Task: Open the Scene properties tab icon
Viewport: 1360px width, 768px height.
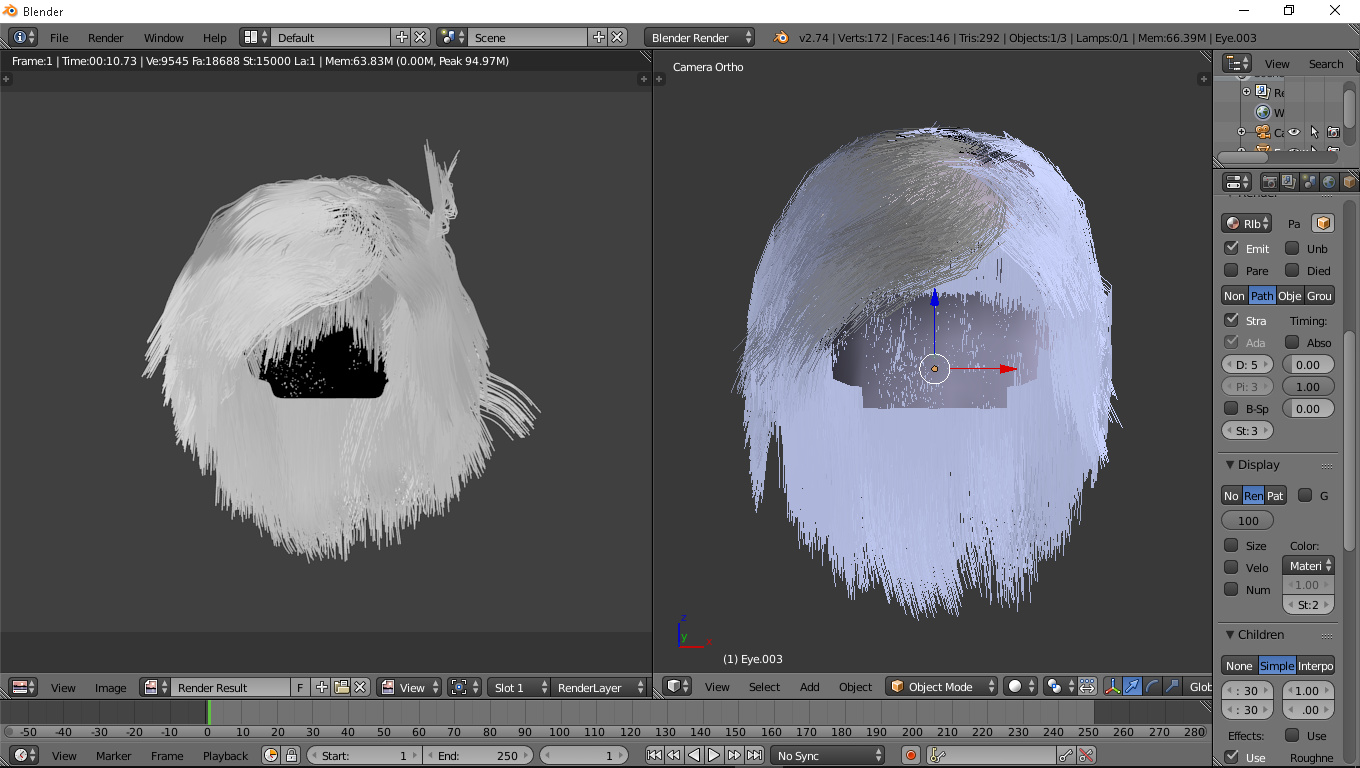Action: coord(1309,182)
